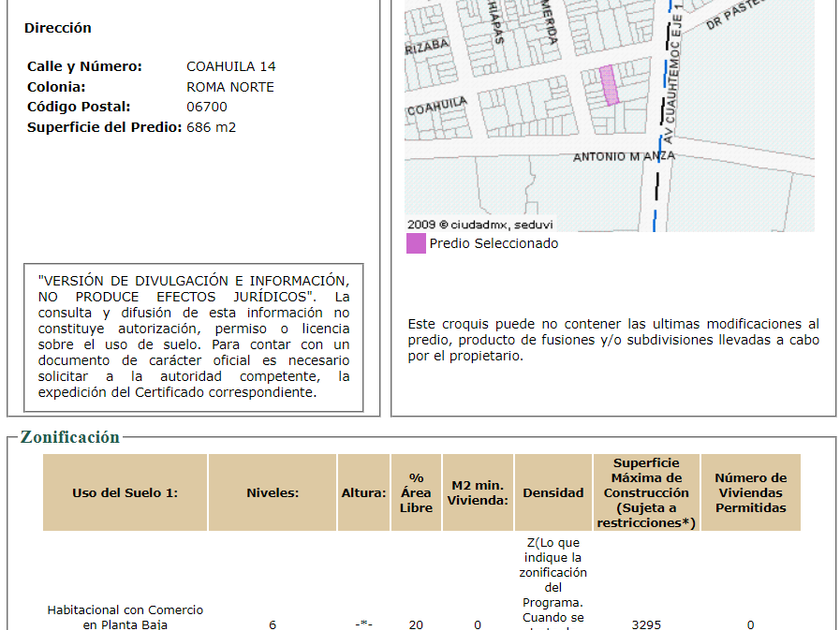Click the M2 min. Vivienda column header
This screenshot has height=630, width=840.
(477, 492)
